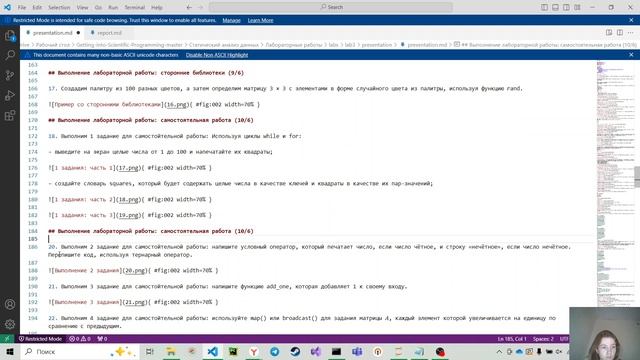Open Yandex Browser from the taskbar
The image size is (640, 360).
pos(254,351)
